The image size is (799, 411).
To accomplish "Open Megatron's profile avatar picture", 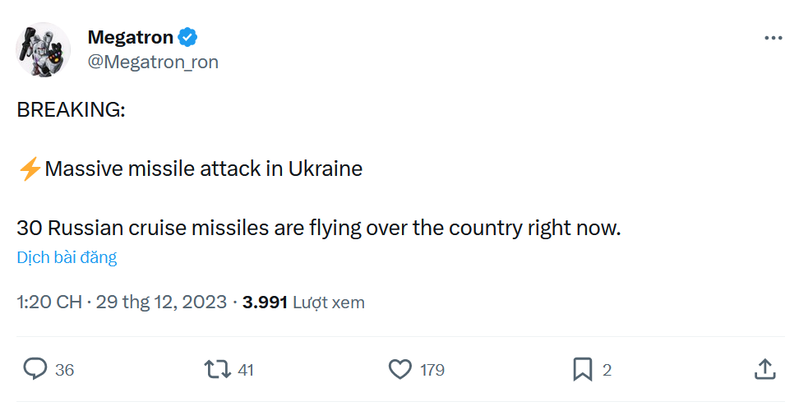I will (x=44, y=48).
